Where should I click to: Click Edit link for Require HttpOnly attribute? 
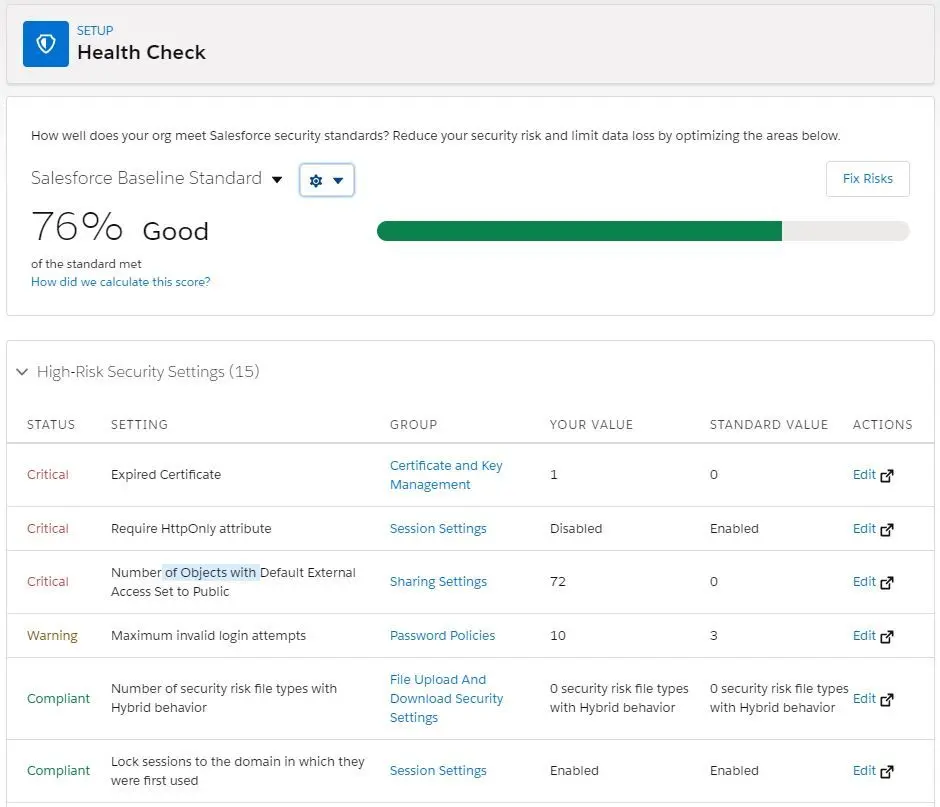click(864, 529)
